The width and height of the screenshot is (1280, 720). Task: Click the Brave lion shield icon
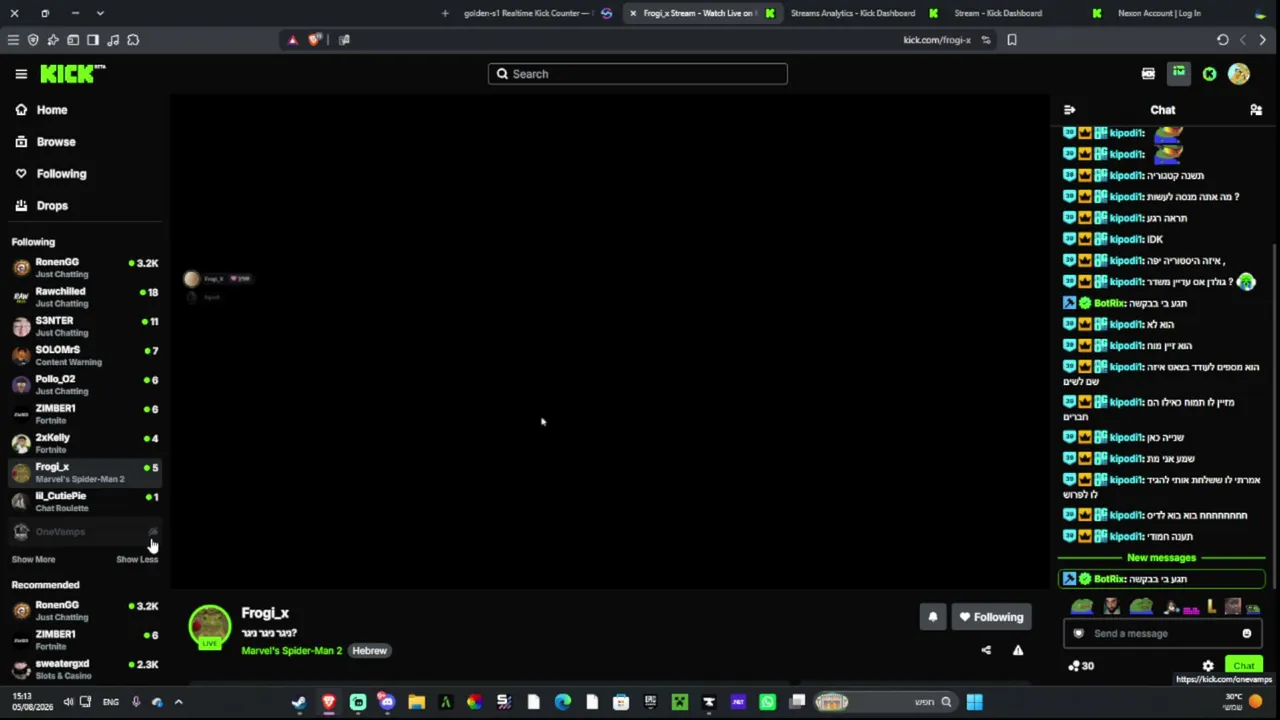coord(315,40)
